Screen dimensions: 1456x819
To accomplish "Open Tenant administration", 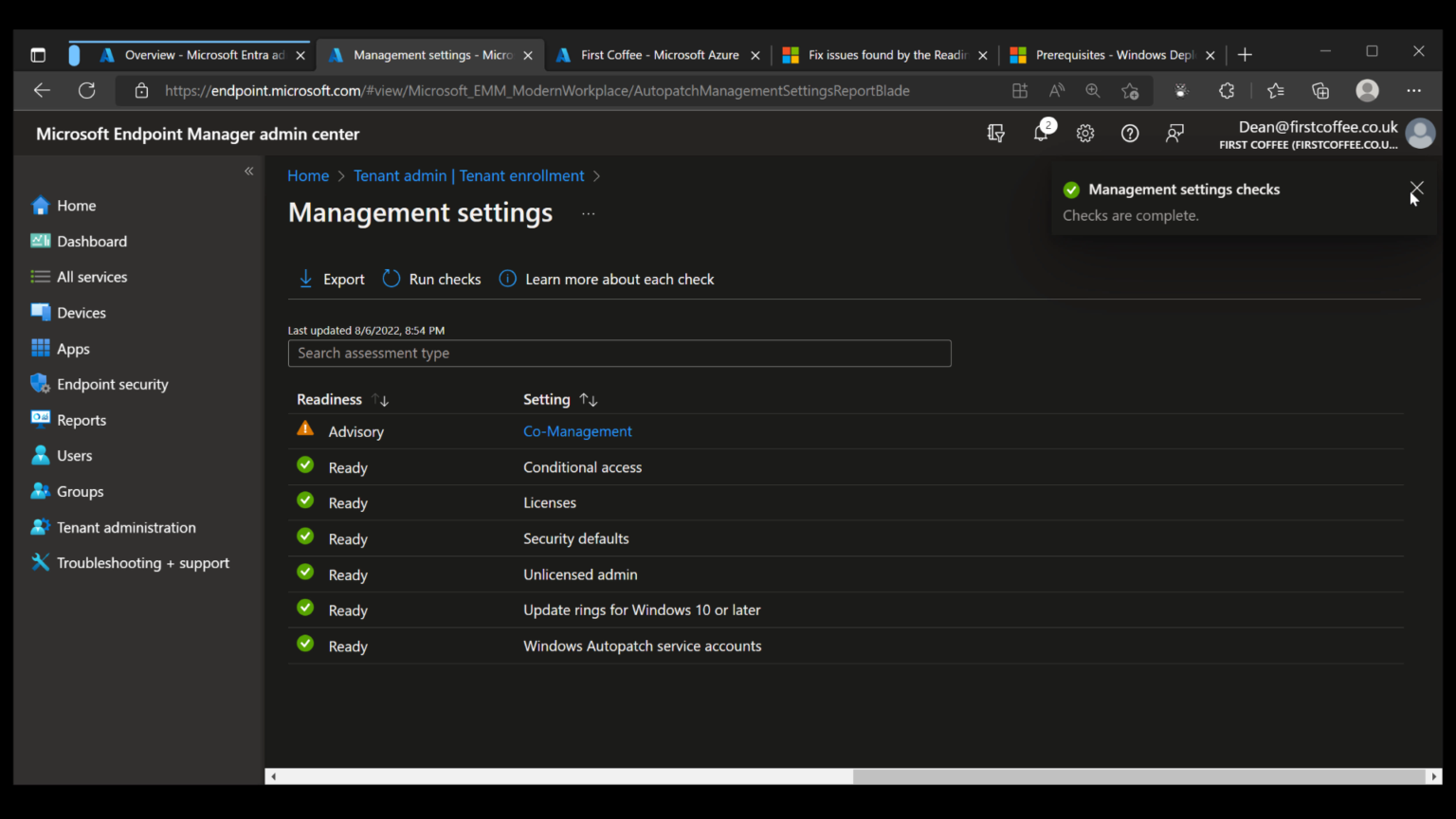I will click(x=125, y=527).
